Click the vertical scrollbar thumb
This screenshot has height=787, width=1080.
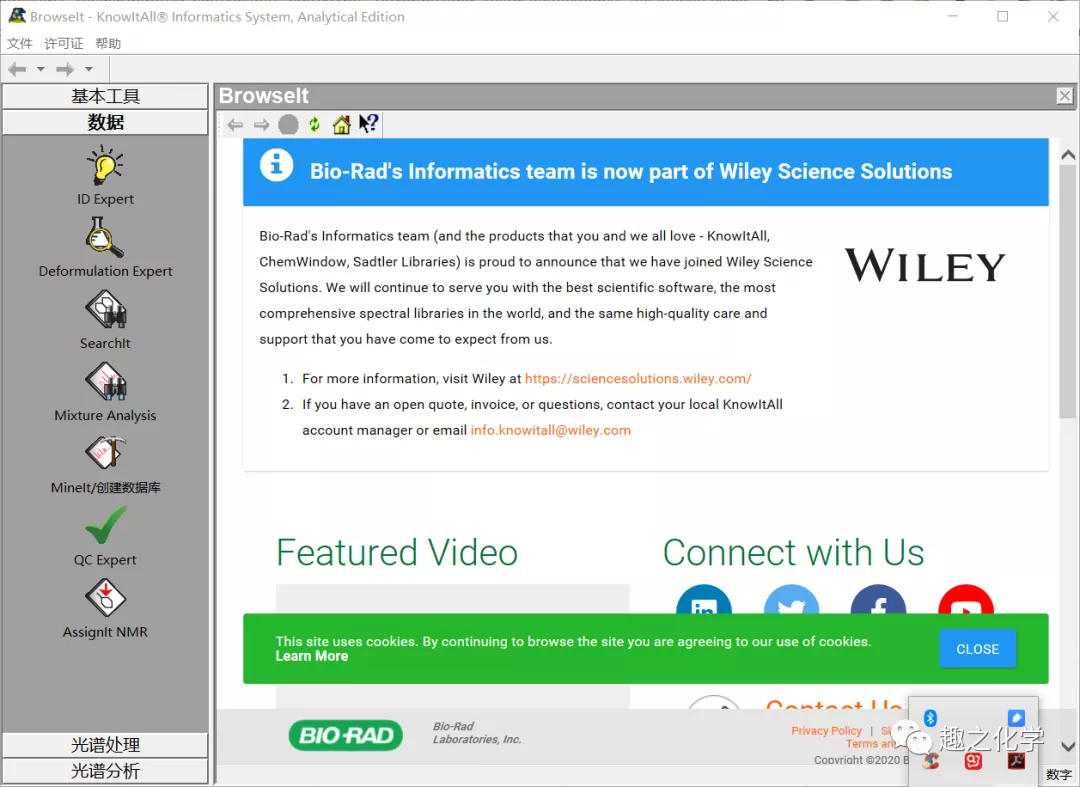click(x=1068, y=293)
